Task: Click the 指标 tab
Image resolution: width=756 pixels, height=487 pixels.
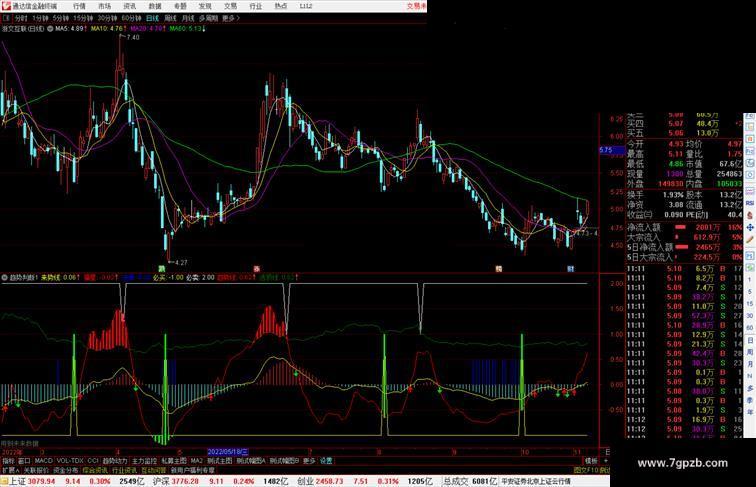Action: pyautogui.click(x=8, y=461)
